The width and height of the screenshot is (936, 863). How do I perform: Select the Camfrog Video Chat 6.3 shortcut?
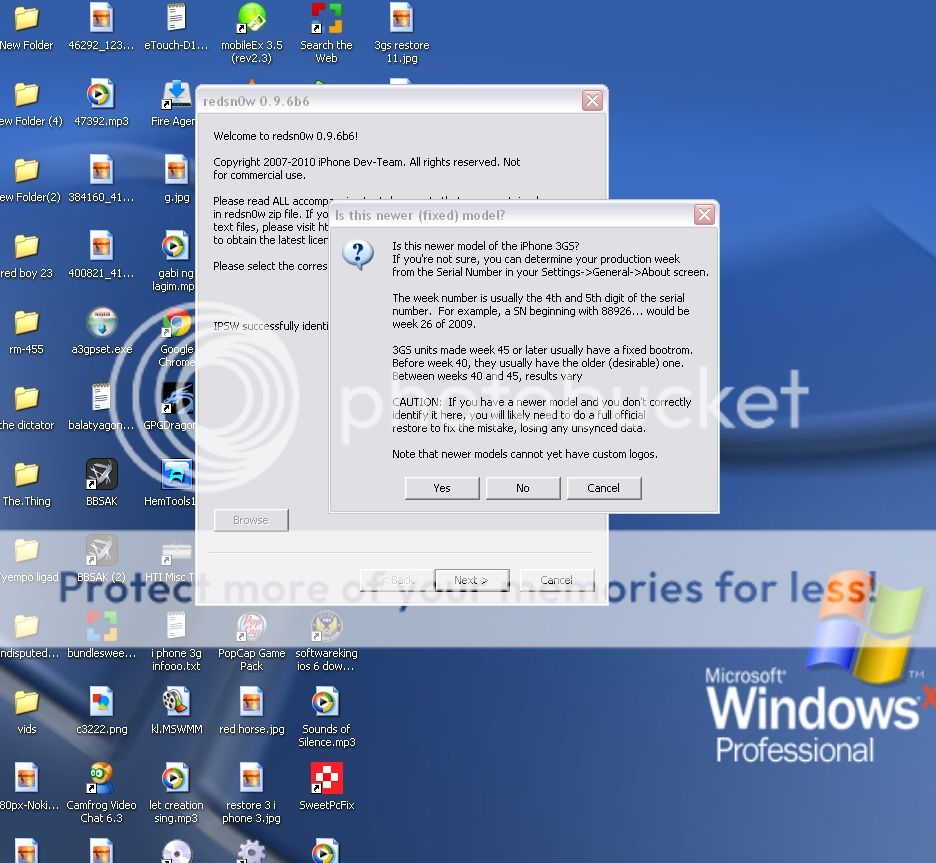pyautogui.click(x=101, y=778)
